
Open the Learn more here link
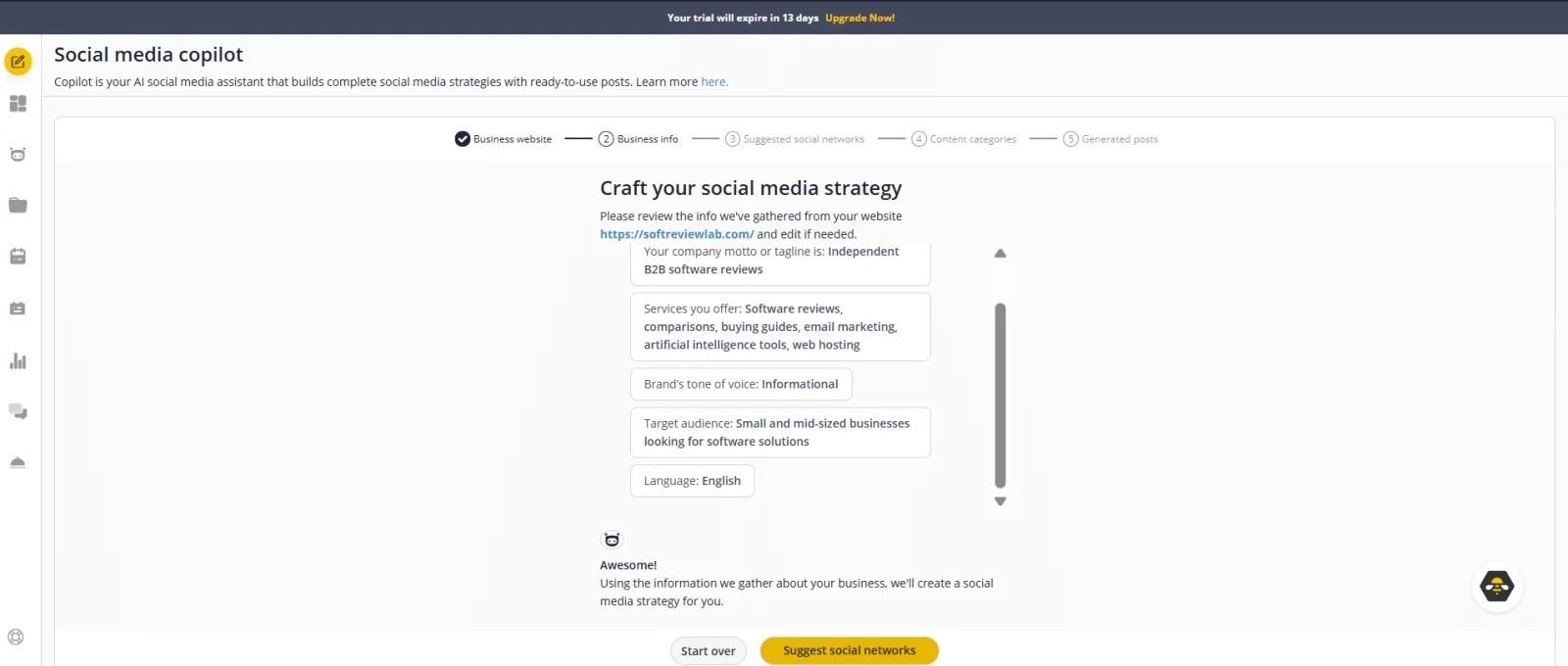(x=714, y=82)
